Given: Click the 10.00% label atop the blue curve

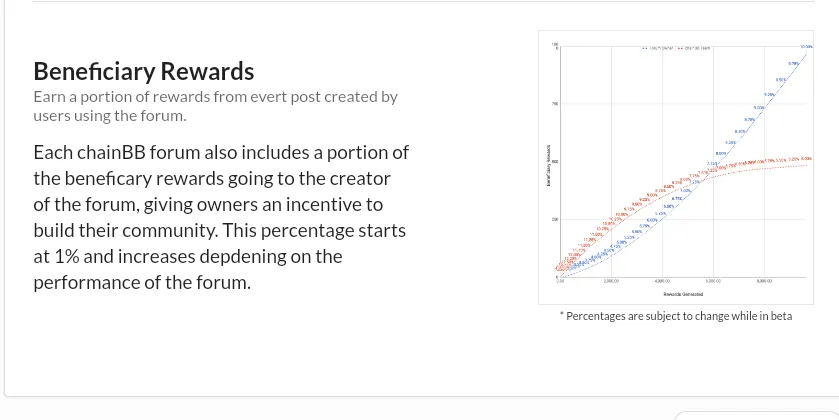Looking at the screenshot, I should tap(806, 47).
